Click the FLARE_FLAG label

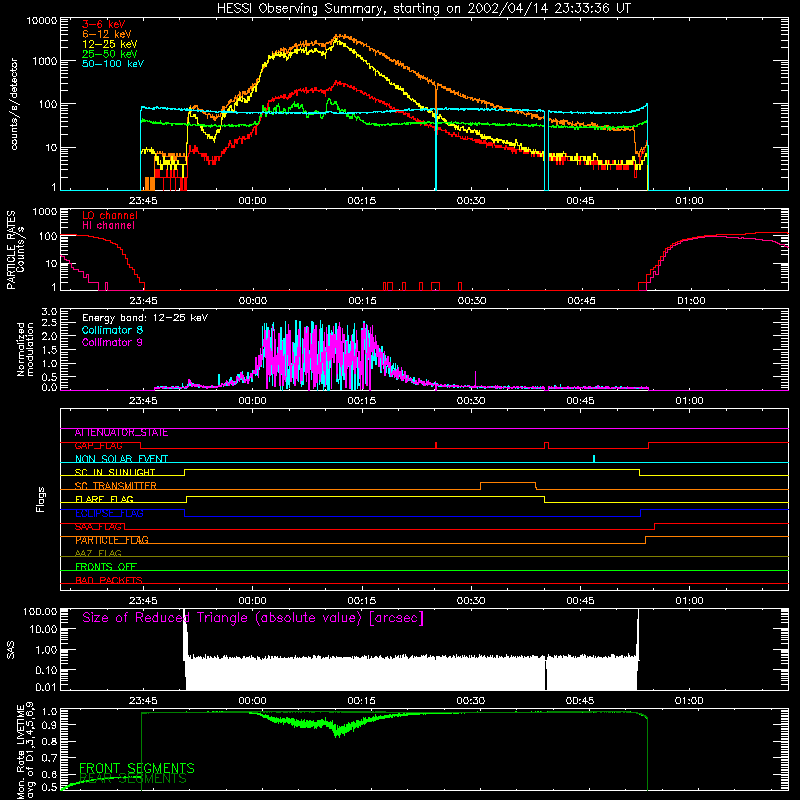pyautogui.click(x=104, y=499)
